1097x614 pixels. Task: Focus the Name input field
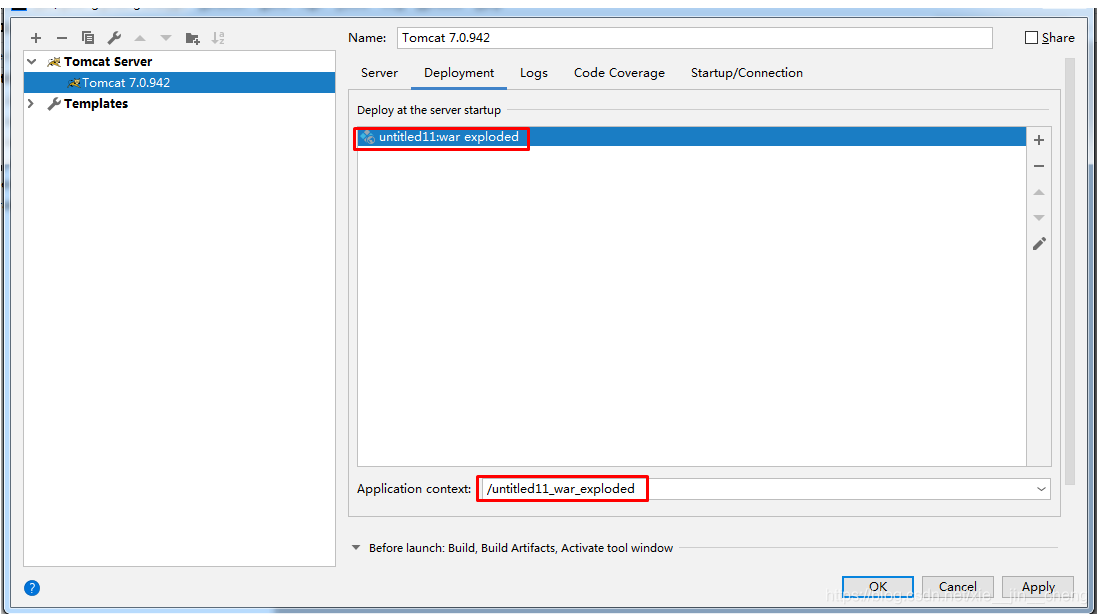[695, 38]
